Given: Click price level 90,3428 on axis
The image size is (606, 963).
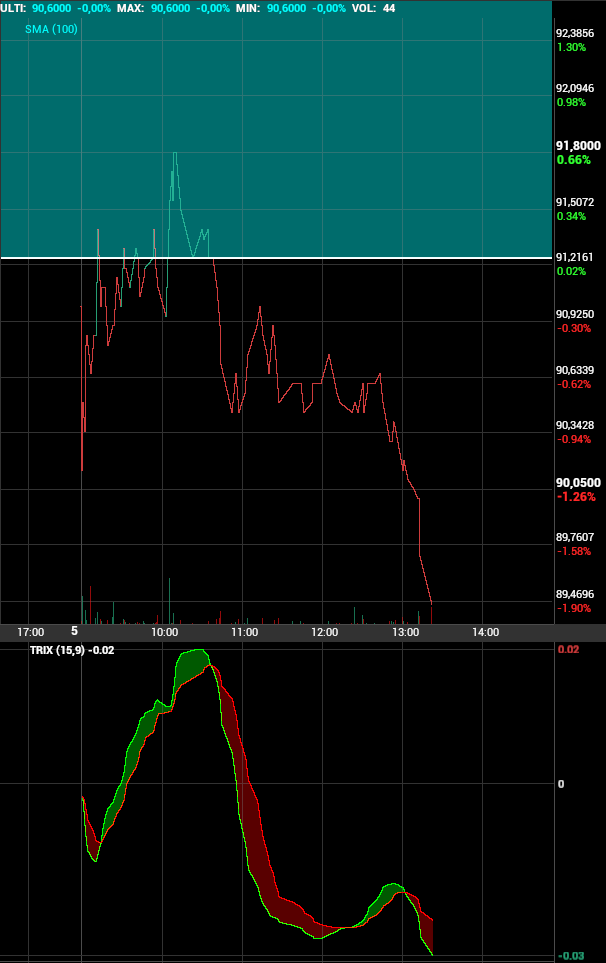Looking at the screenshot, I should pos(575,425).
